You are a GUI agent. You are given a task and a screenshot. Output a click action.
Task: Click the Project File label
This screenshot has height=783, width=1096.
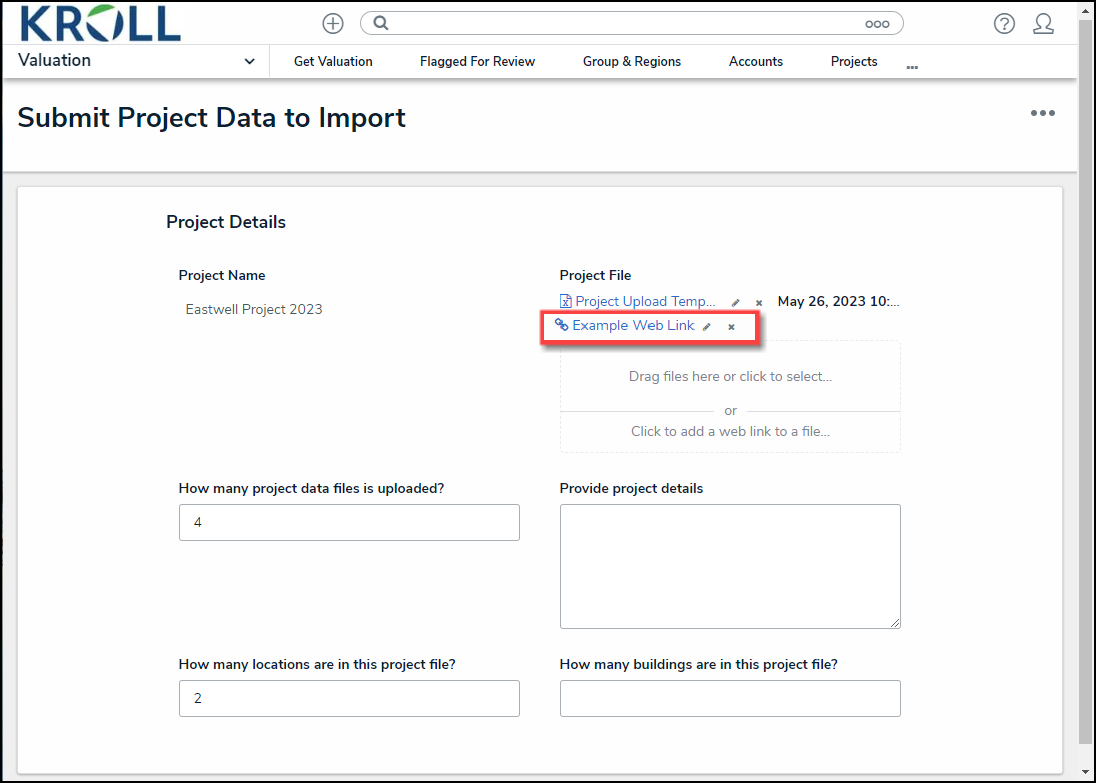[x=595, y=275]
